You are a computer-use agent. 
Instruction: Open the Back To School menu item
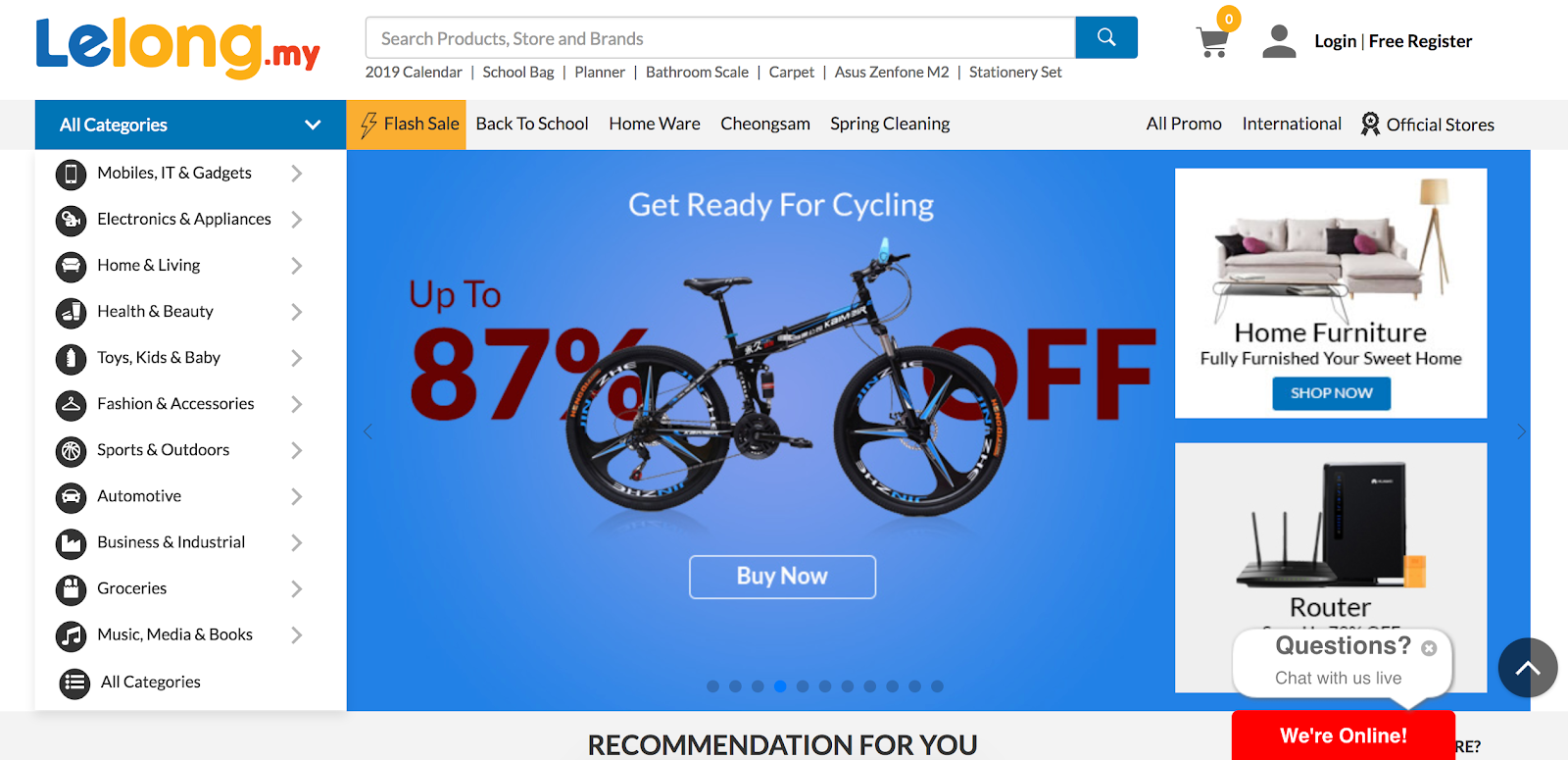pos(532,124)
